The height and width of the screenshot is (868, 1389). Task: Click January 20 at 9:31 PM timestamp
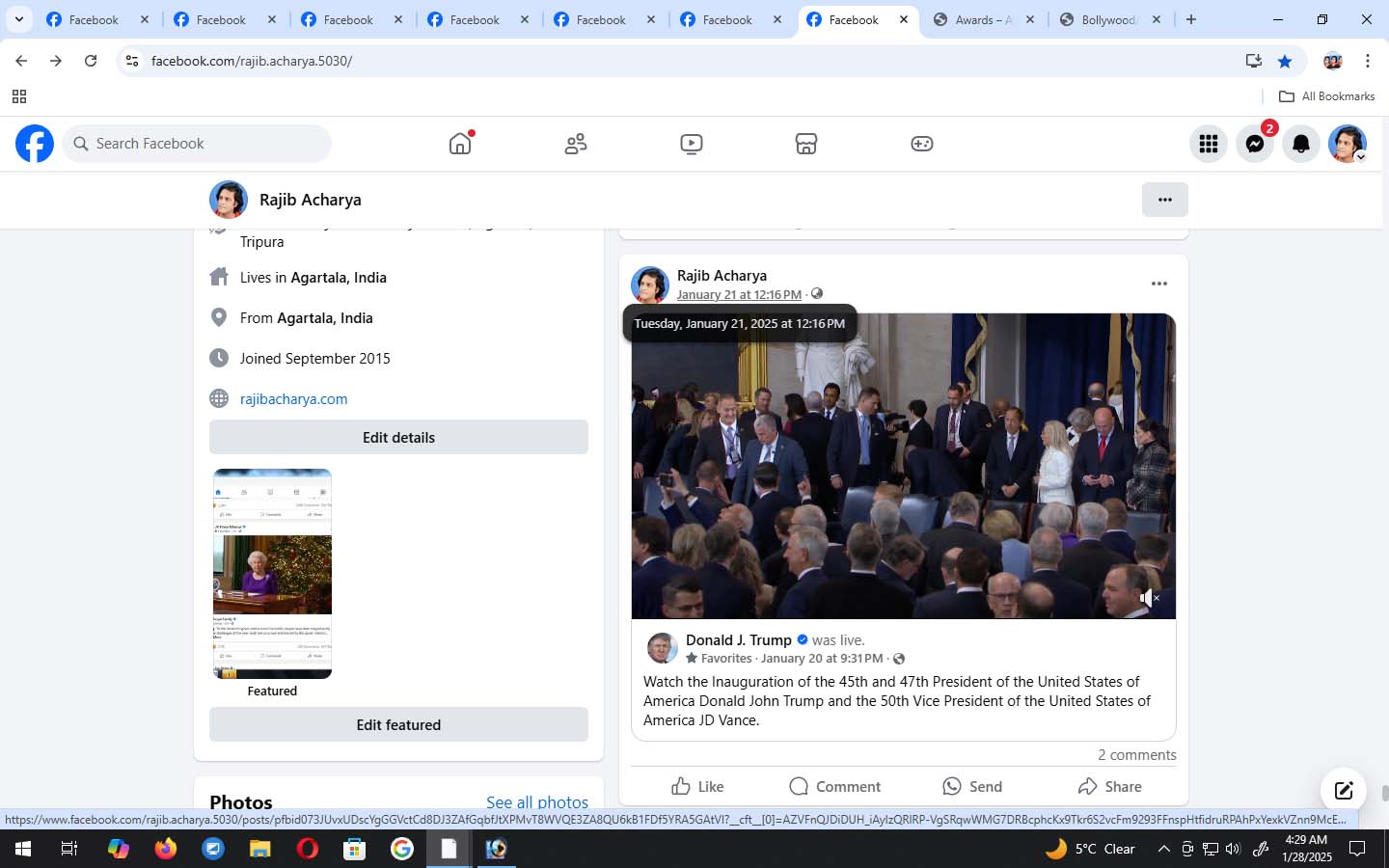(822, 658)
